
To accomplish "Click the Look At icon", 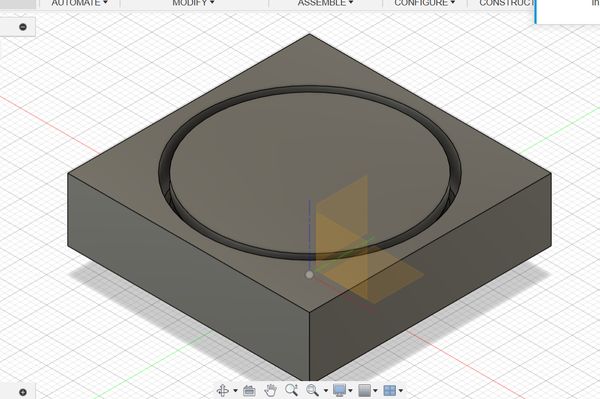I will tap(249, 391).
